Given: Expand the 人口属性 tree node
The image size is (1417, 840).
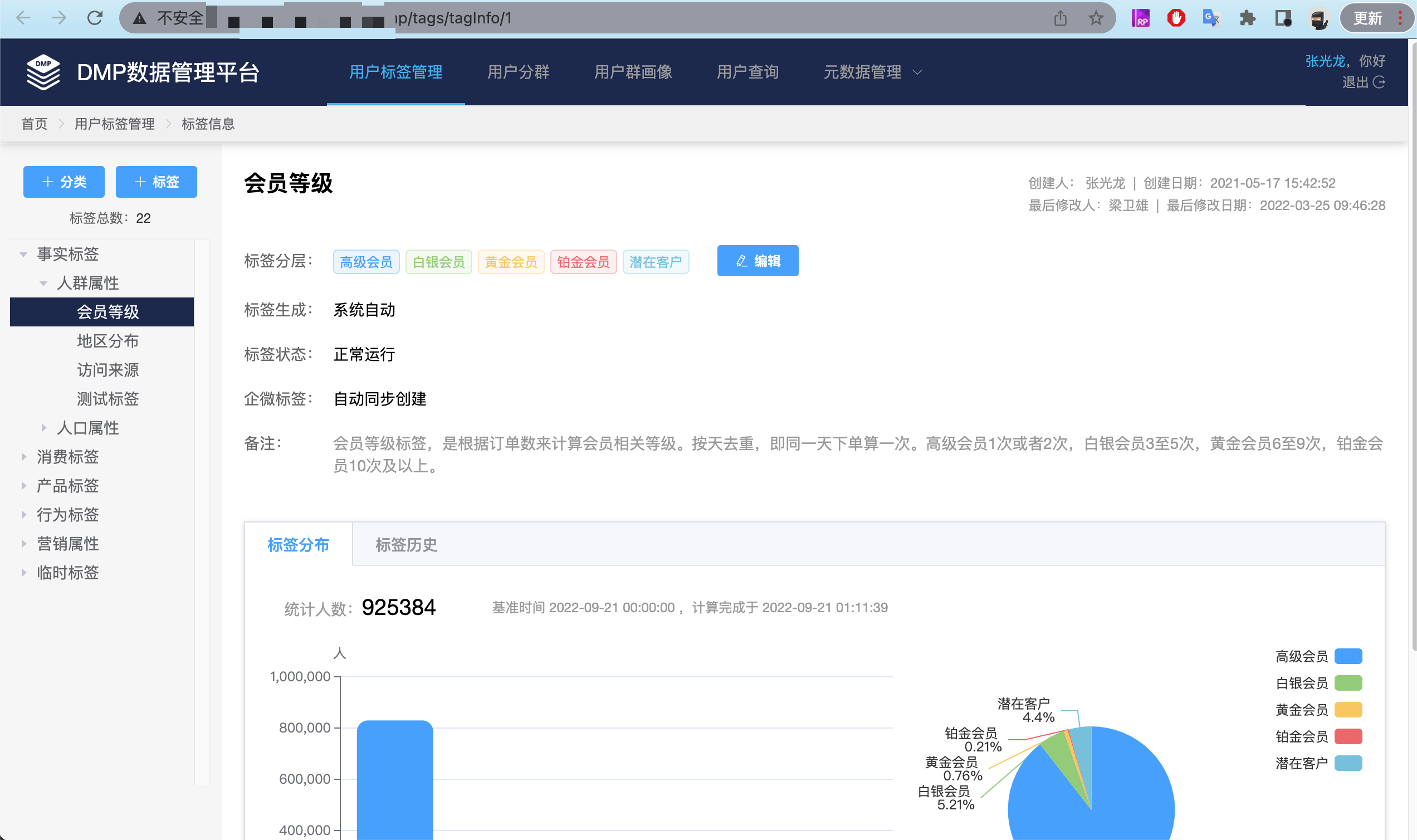Looking at the screenshot, I should tap(43, 428).
